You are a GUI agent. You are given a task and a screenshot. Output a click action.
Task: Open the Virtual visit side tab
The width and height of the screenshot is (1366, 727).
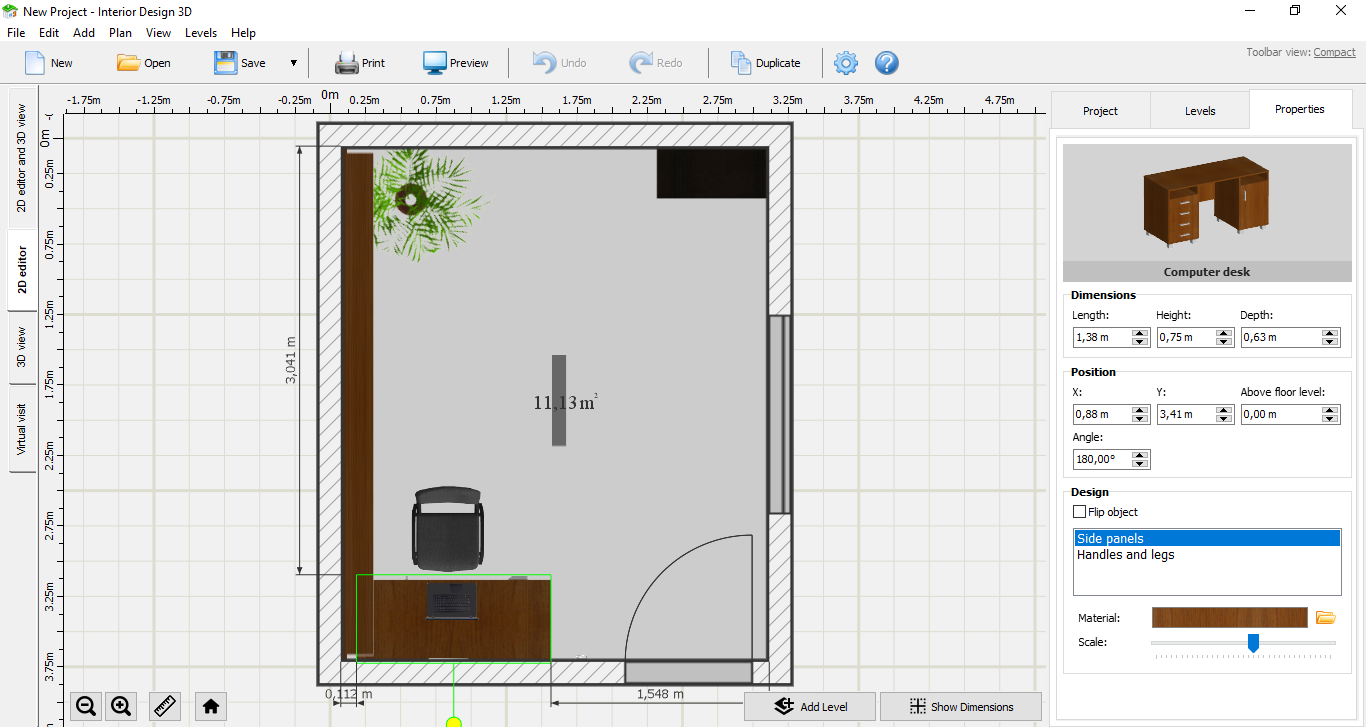click(x=22, y=429)
